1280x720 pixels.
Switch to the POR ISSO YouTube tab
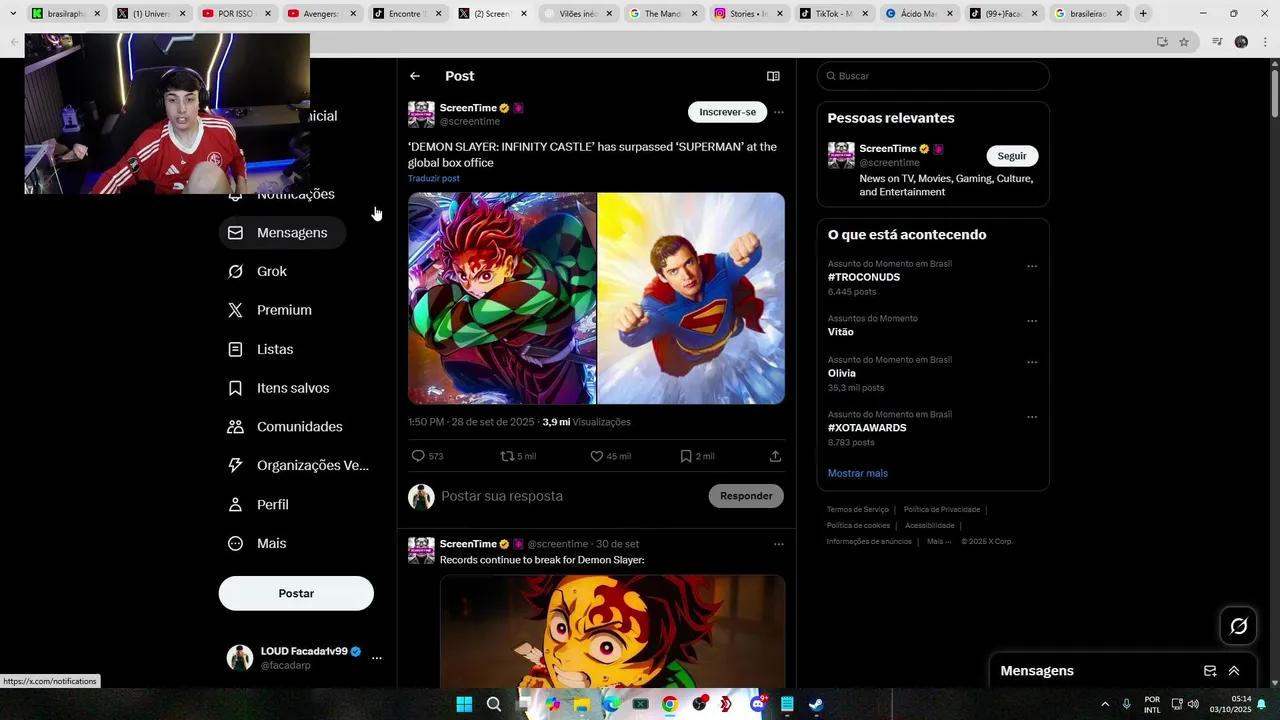pos(236,14)
